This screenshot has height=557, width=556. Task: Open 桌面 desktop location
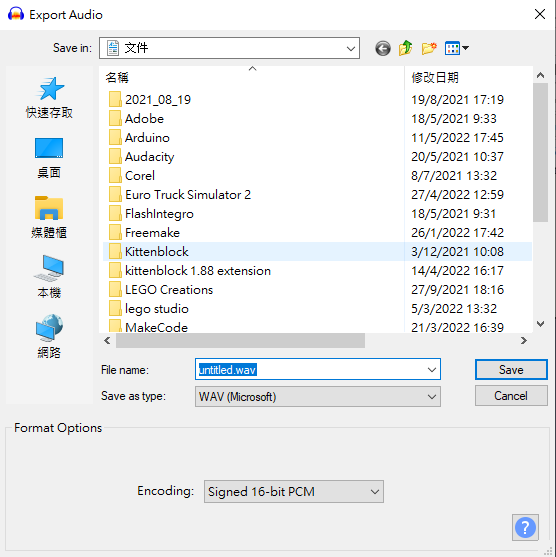[x=49, y=158]
